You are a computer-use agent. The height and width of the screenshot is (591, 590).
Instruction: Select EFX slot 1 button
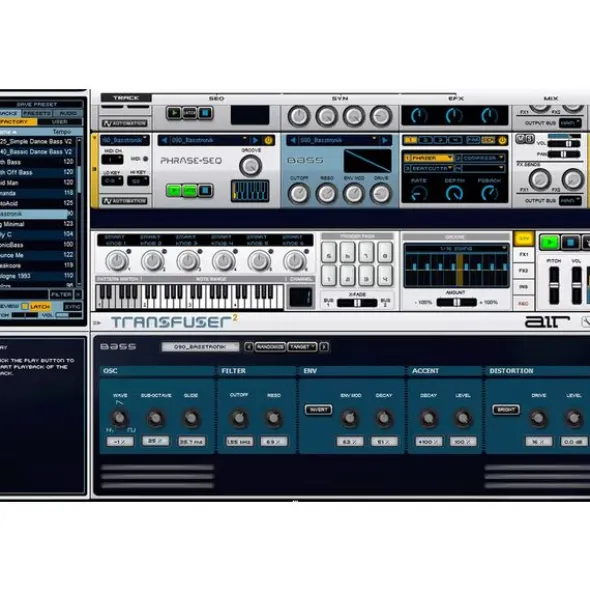point(410,141)
